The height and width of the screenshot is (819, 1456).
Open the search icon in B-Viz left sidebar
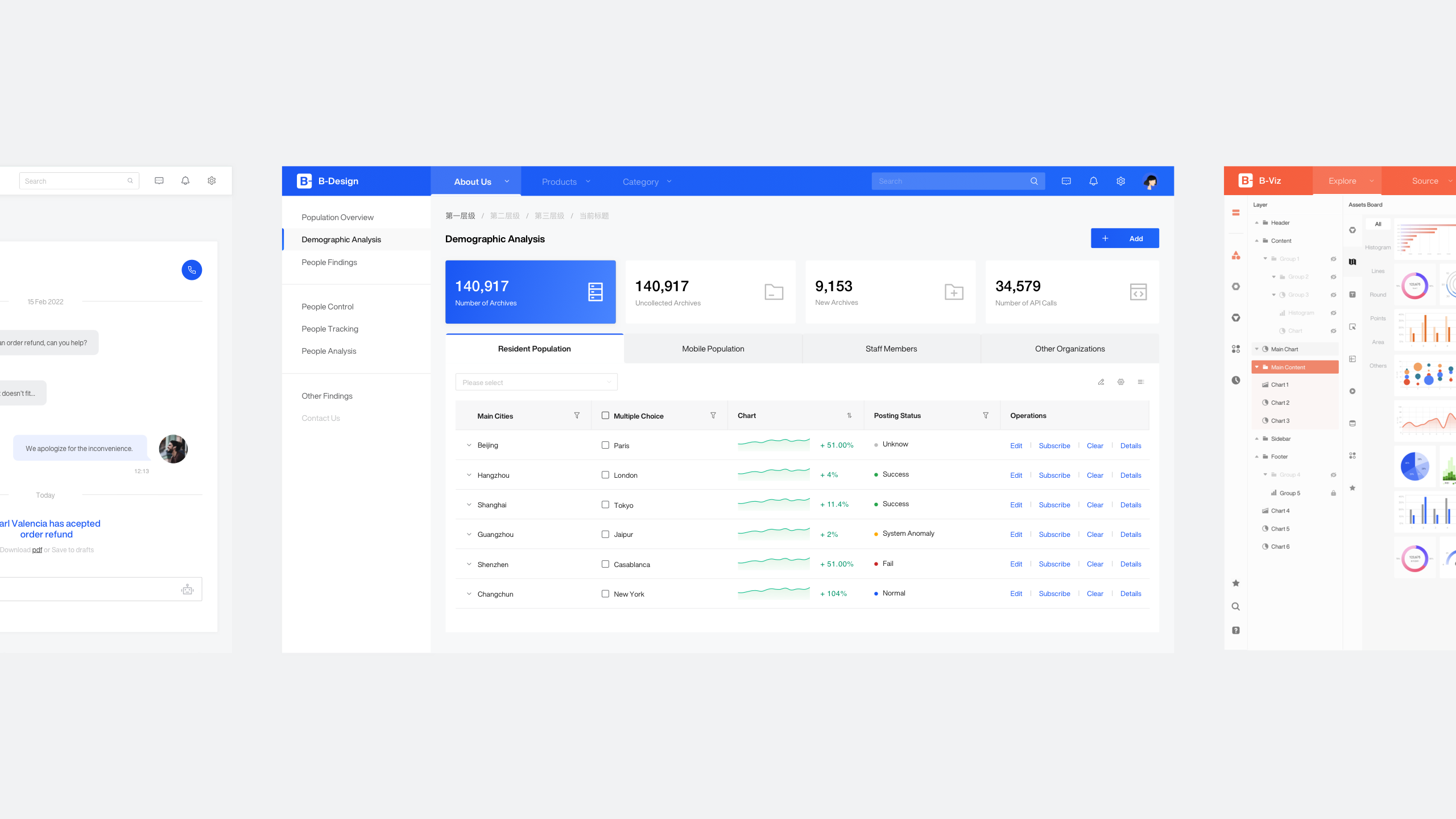coord(1235,606)
